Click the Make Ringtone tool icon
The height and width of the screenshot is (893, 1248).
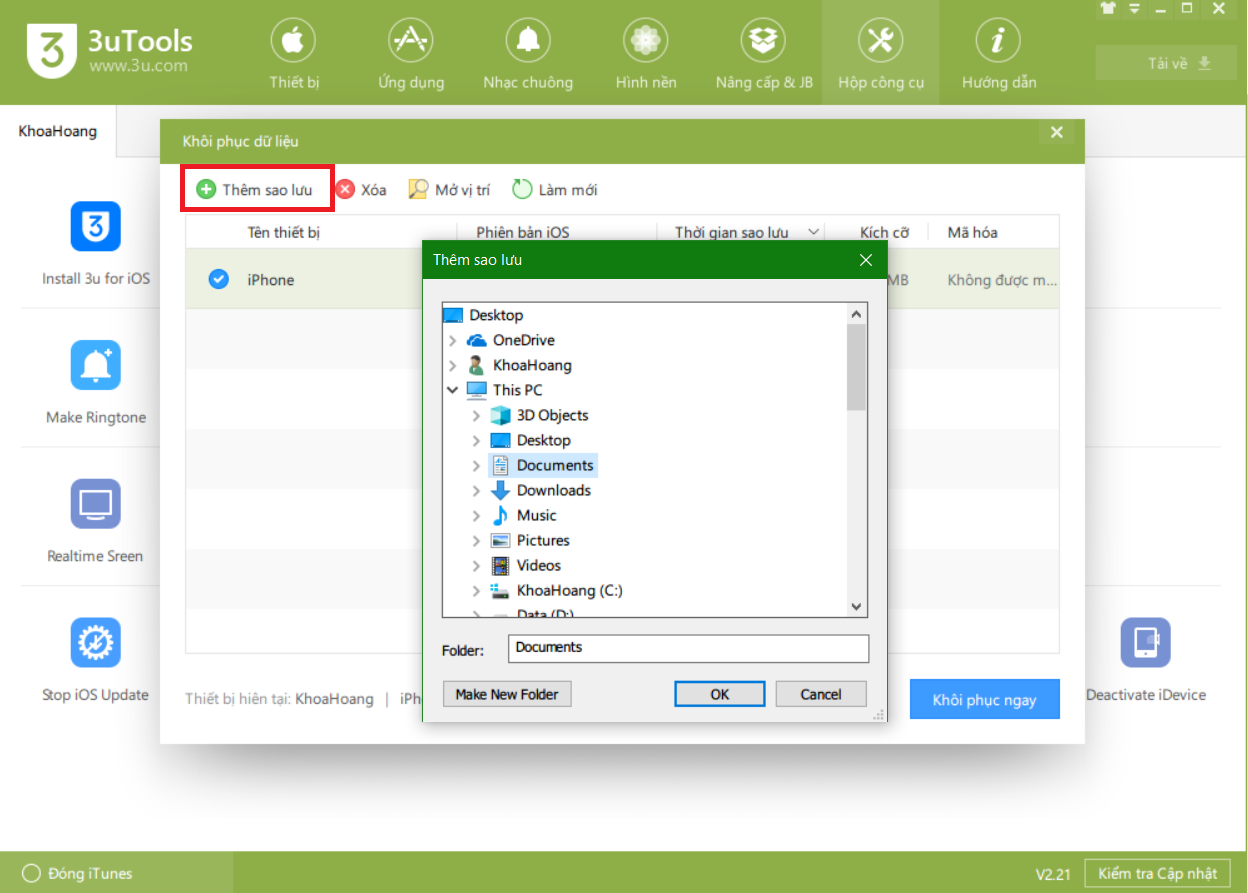pyautogui.click(x=96, y=365)
